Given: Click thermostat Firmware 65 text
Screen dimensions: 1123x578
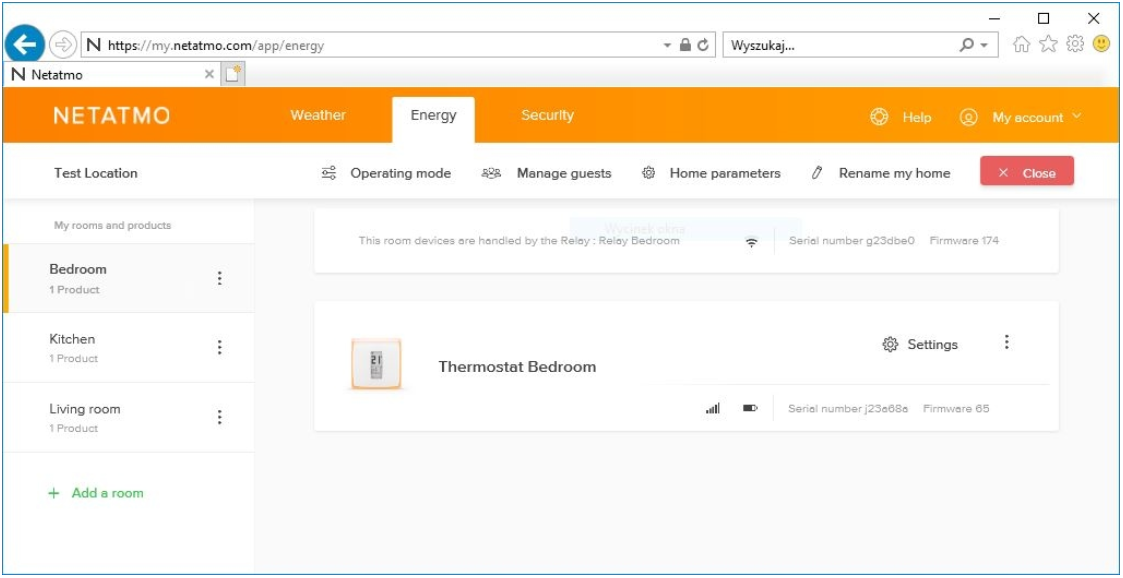Looking at the screenshot, I should point(956,409).
